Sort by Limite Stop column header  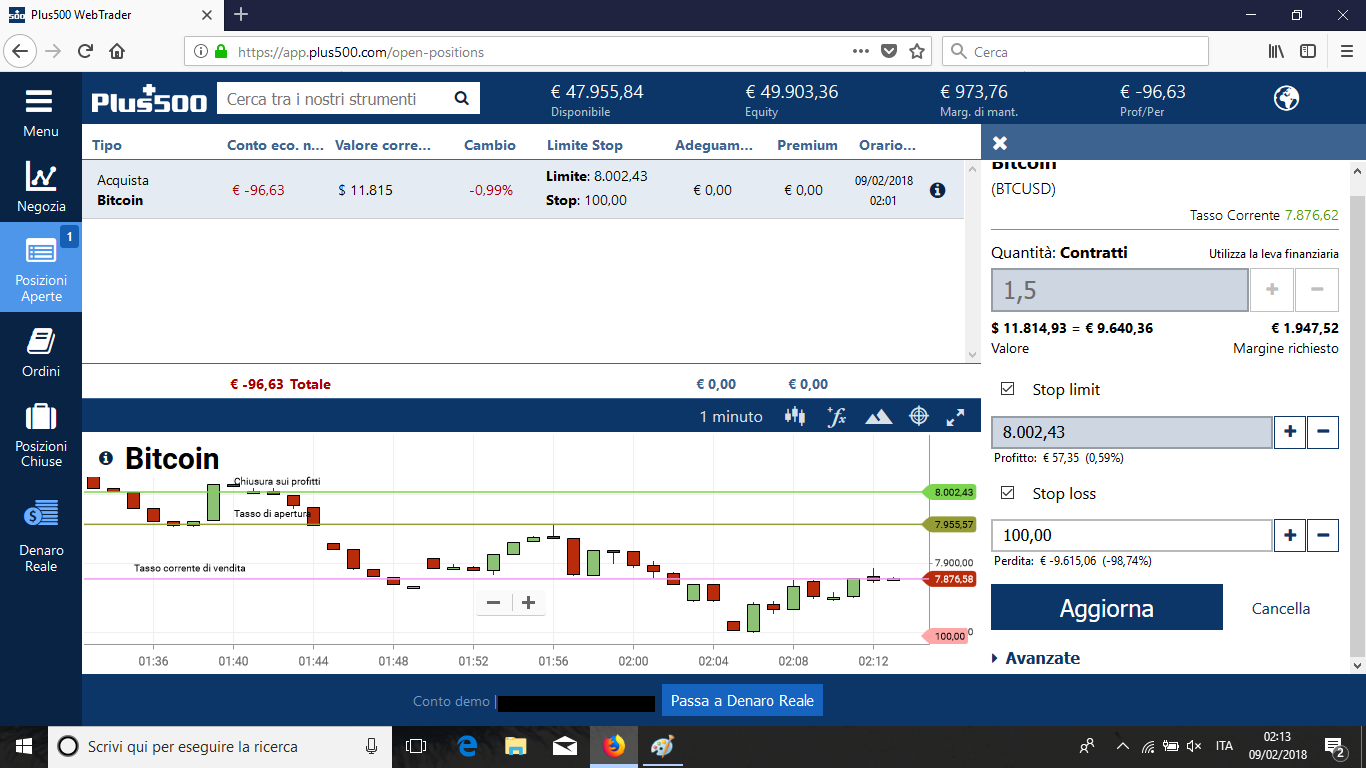[x=584, y=145]
